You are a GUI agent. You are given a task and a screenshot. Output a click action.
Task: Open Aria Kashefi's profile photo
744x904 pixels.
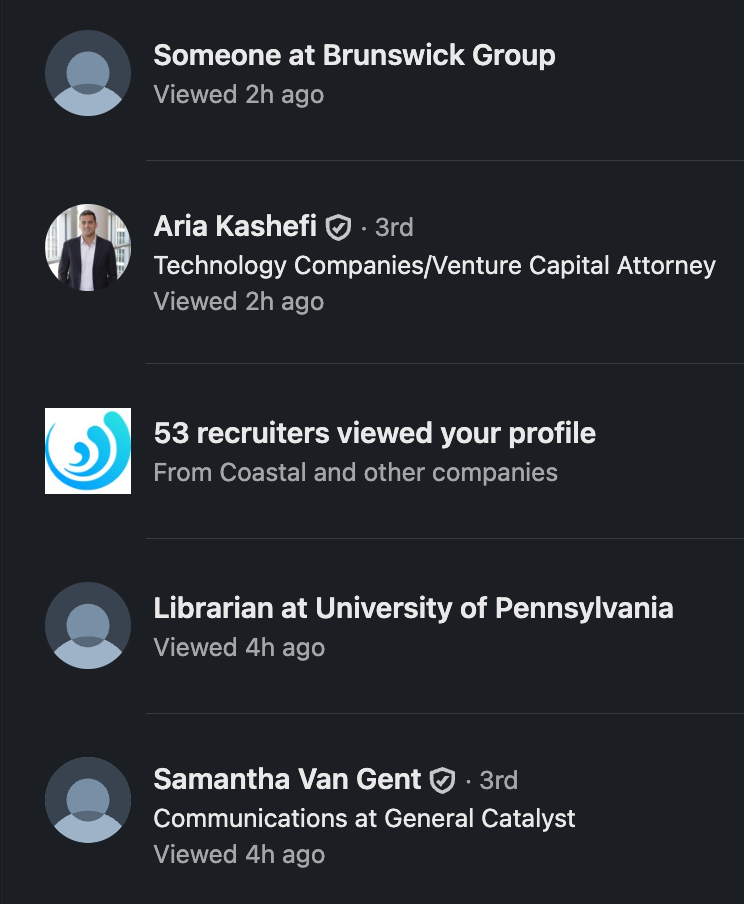click(x=88, y=248)
